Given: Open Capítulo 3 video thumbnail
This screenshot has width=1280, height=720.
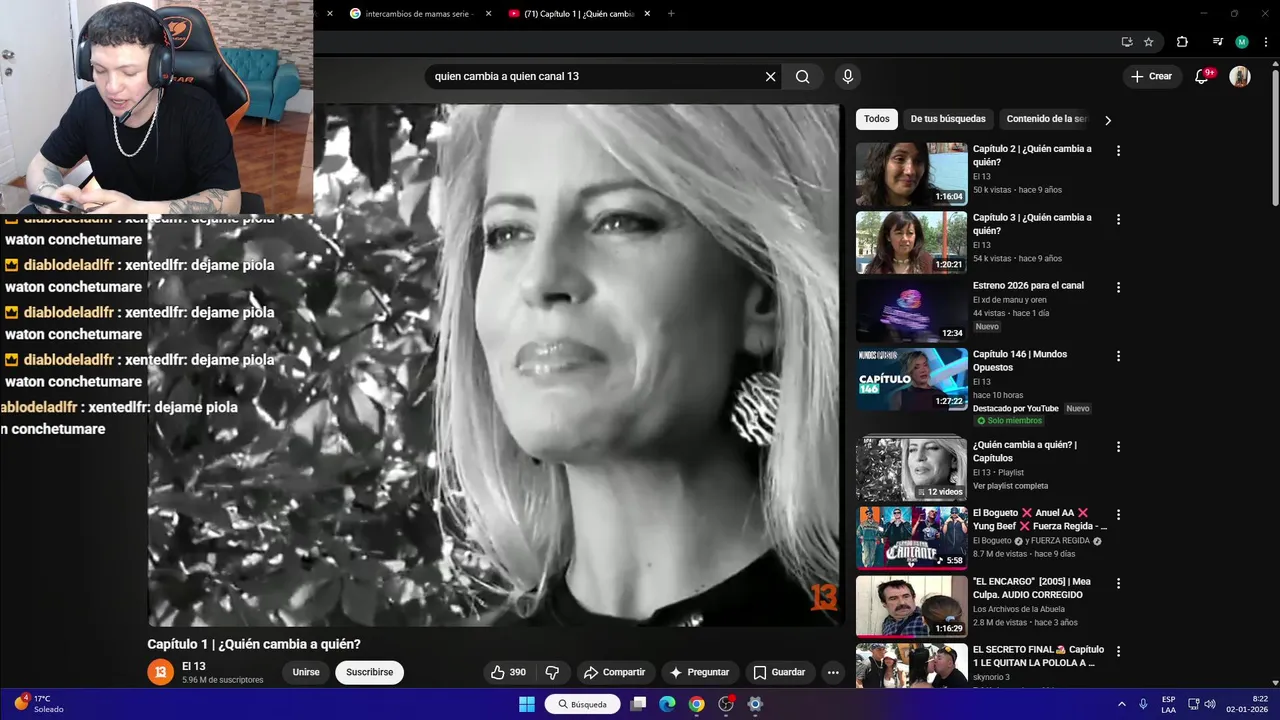Looking at the screenshot, I should click(x=912, y=242).
